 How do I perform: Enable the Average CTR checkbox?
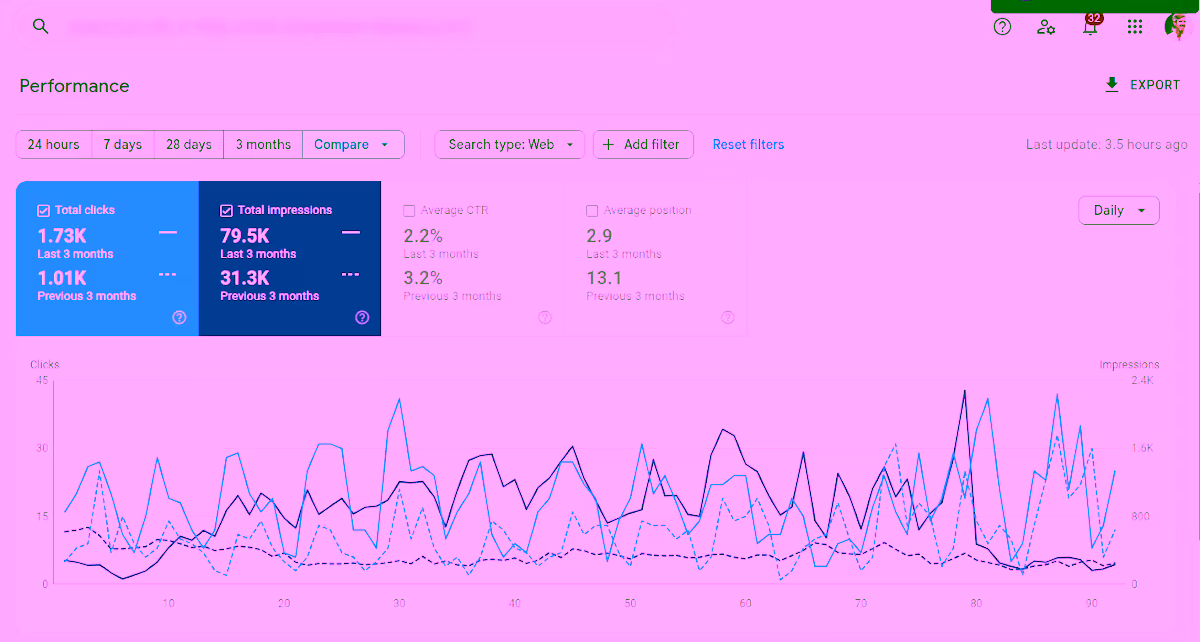tap(409, 210)
